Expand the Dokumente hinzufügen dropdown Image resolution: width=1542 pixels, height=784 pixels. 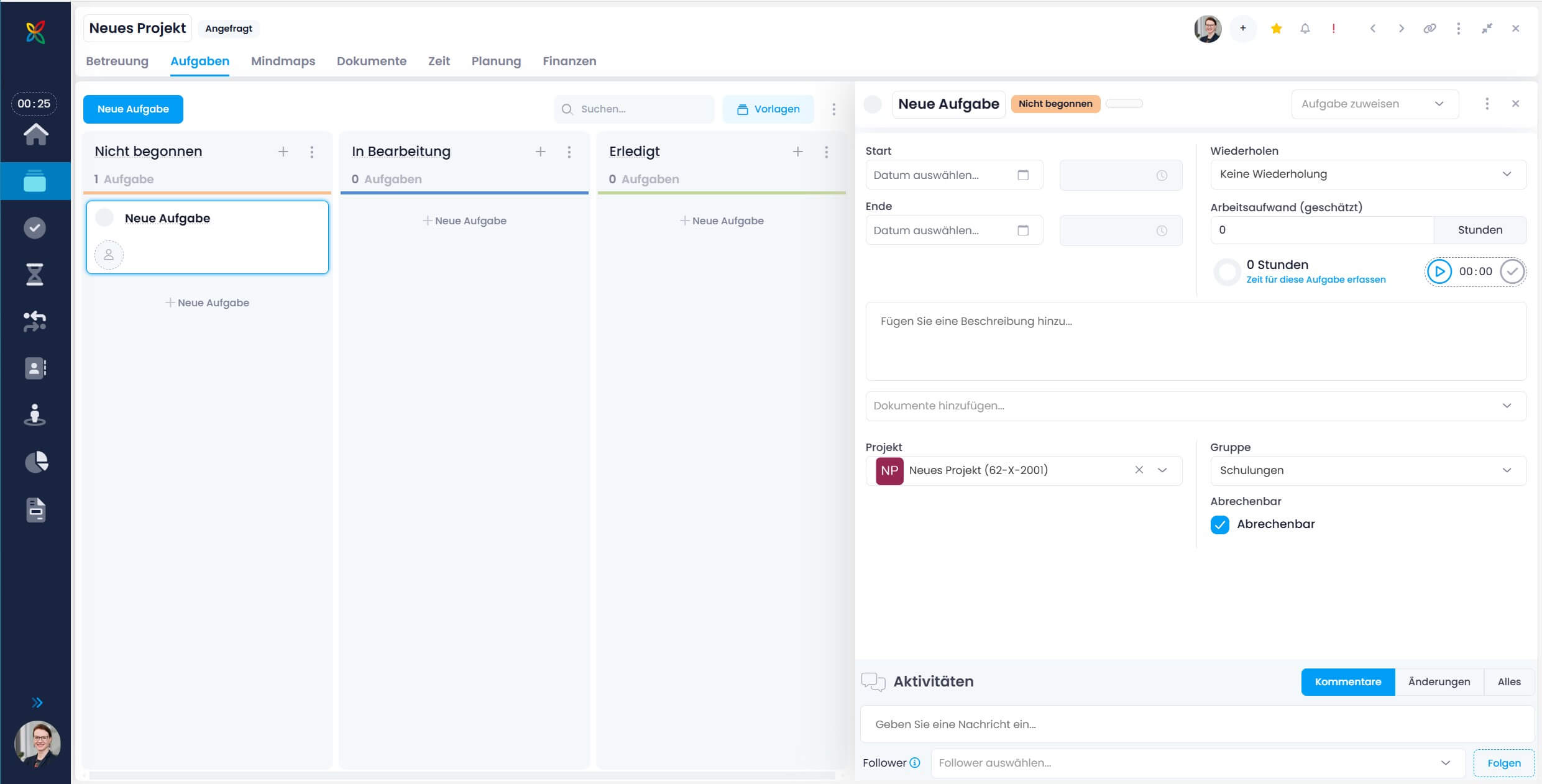click(1196, 406)
